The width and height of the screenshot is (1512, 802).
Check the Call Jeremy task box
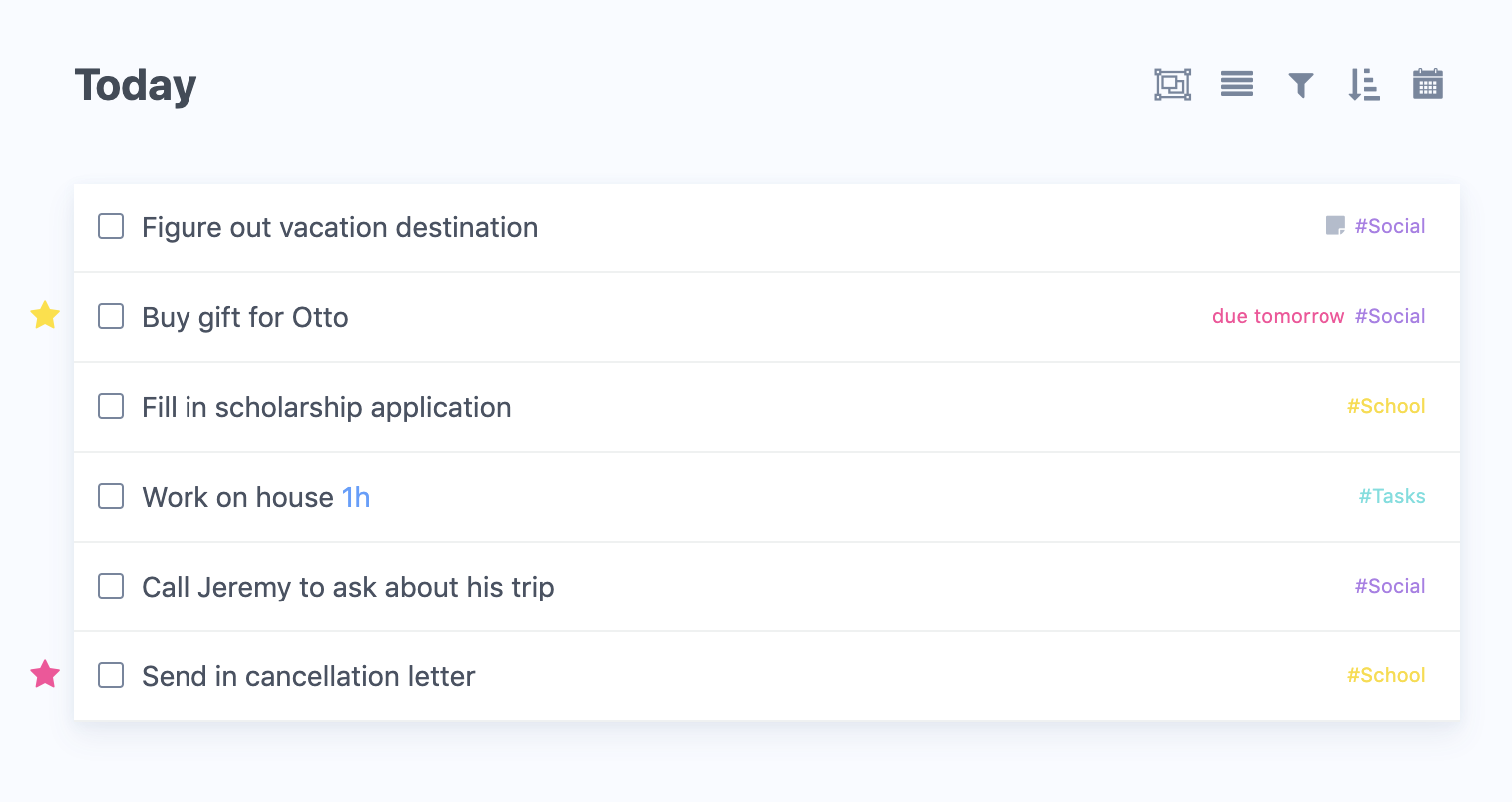click(x=111, y=586)
